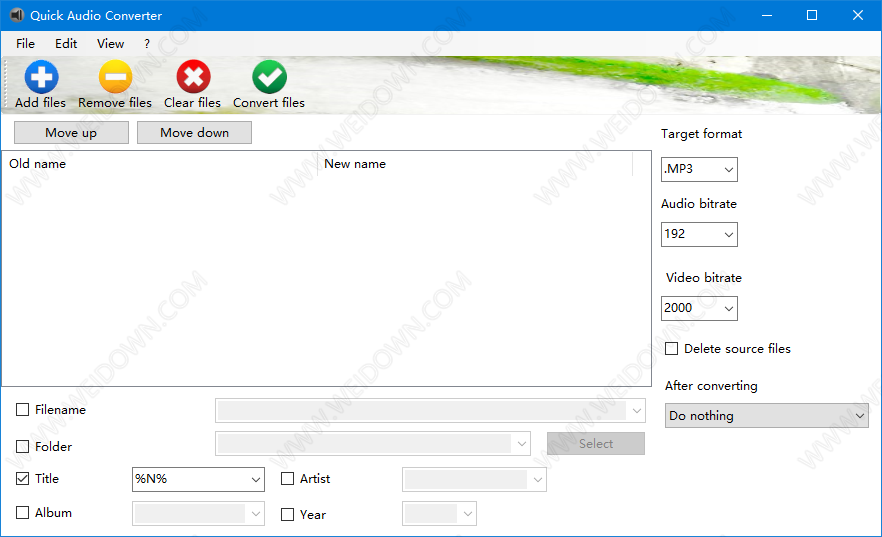Open the Title %N% dropdown

tap(199, 479)
